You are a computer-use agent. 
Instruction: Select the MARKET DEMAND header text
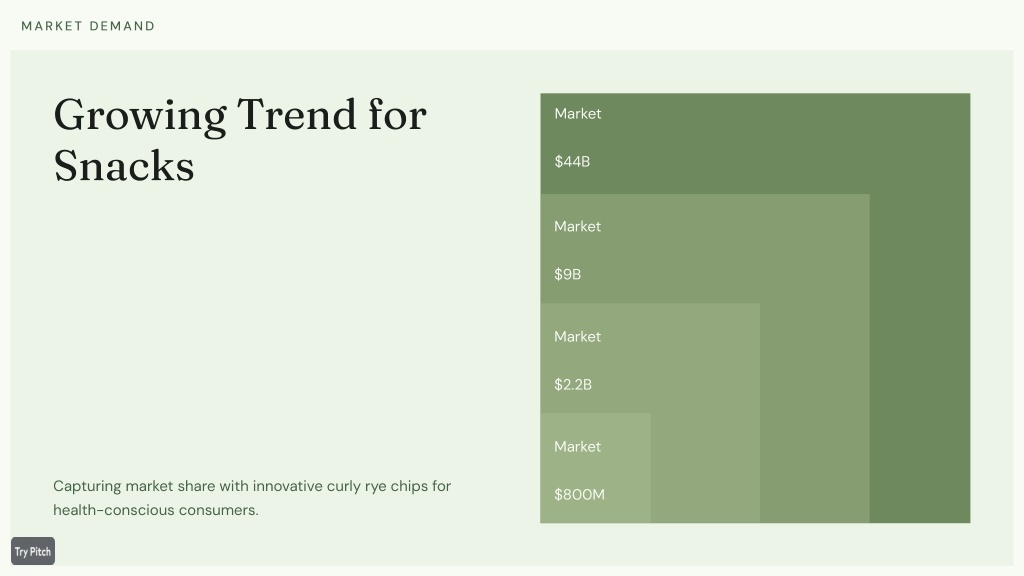coord(88,26)
